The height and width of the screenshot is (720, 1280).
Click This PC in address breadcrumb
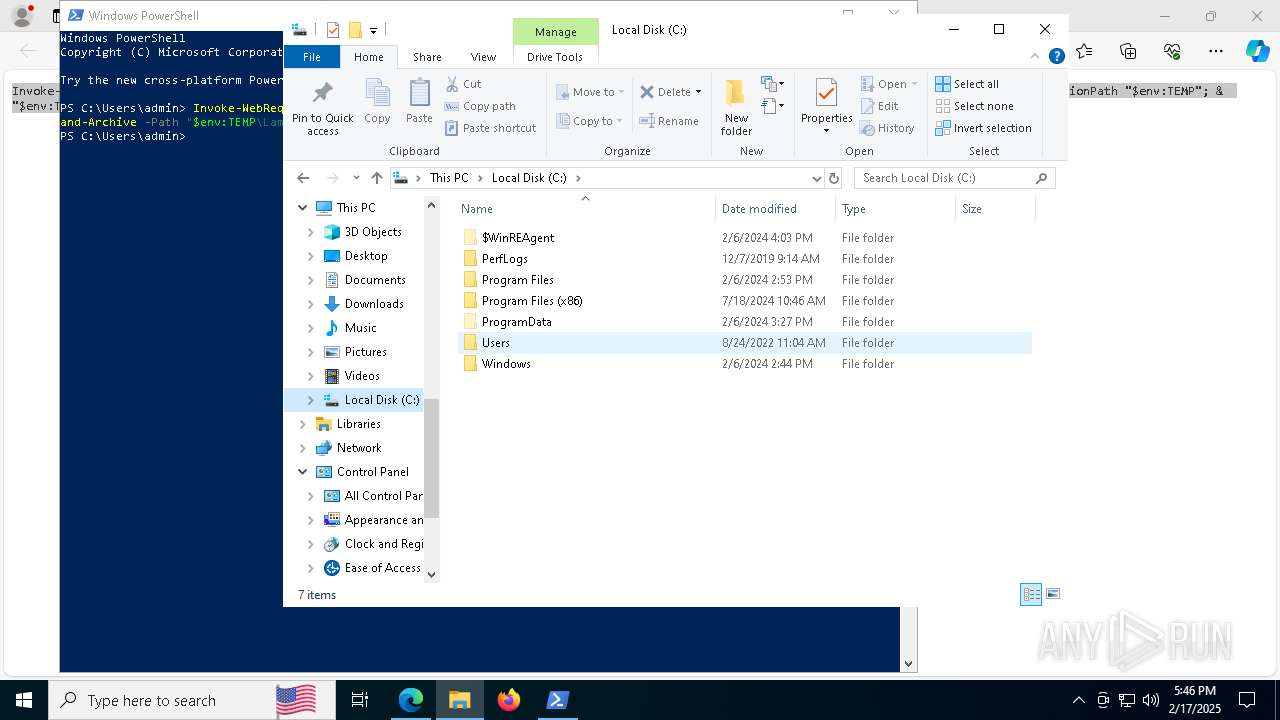coord(448,178)
